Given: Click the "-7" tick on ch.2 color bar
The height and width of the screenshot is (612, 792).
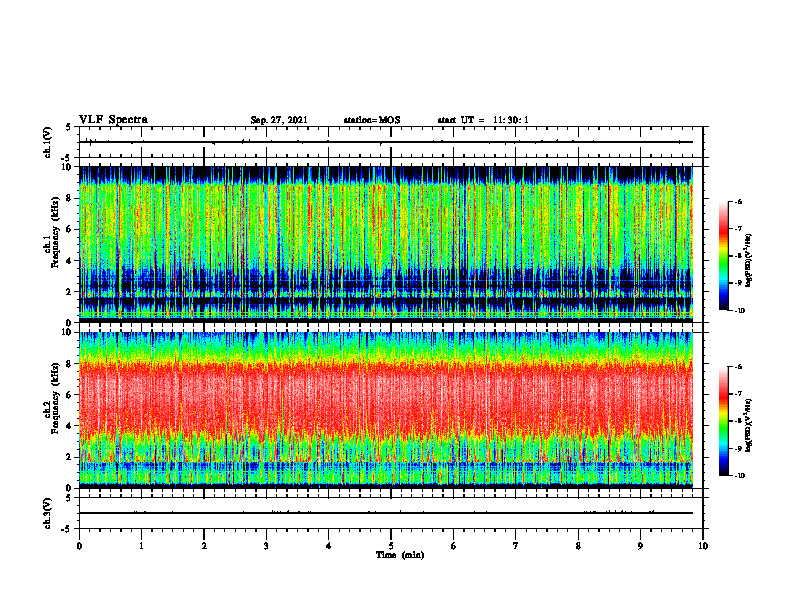Looking at the screenshot, I should [x=738, y=394].
